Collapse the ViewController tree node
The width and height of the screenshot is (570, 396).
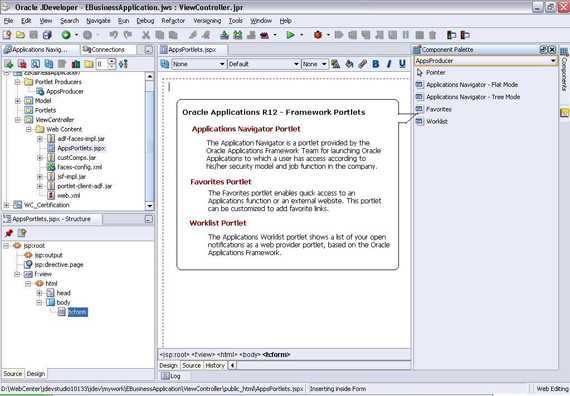17,120
